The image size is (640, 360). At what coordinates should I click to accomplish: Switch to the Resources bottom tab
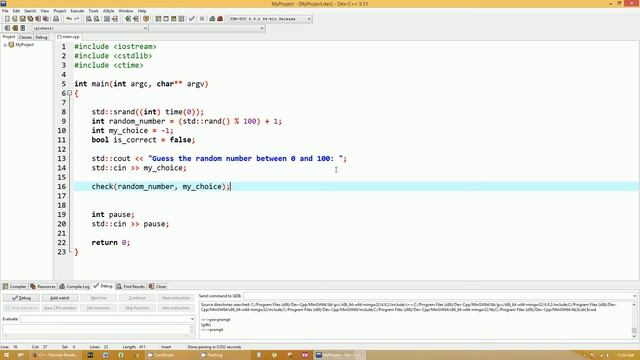pos(43,287)
